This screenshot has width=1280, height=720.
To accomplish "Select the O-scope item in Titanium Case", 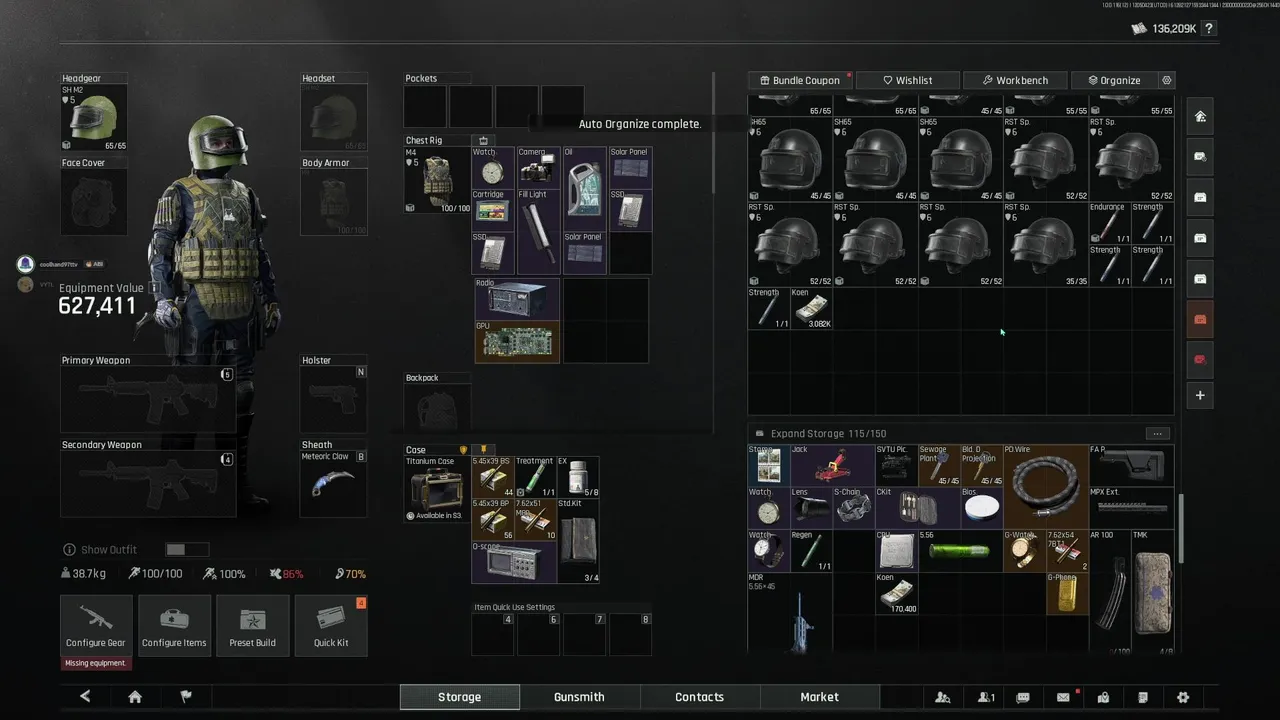I will pos(514,562).
